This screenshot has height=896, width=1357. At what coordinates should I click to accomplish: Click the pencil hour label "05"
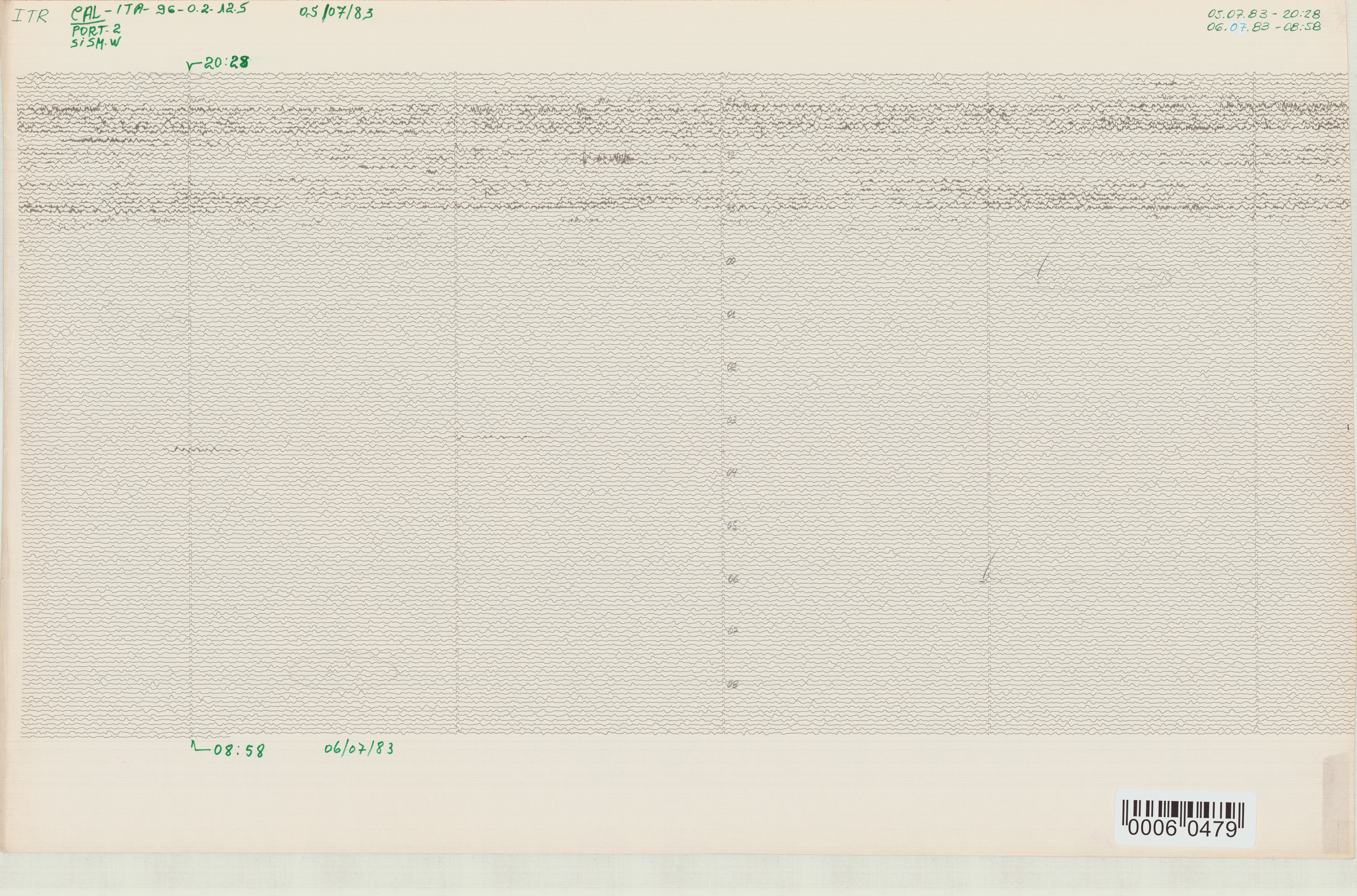tap(732, 526)
